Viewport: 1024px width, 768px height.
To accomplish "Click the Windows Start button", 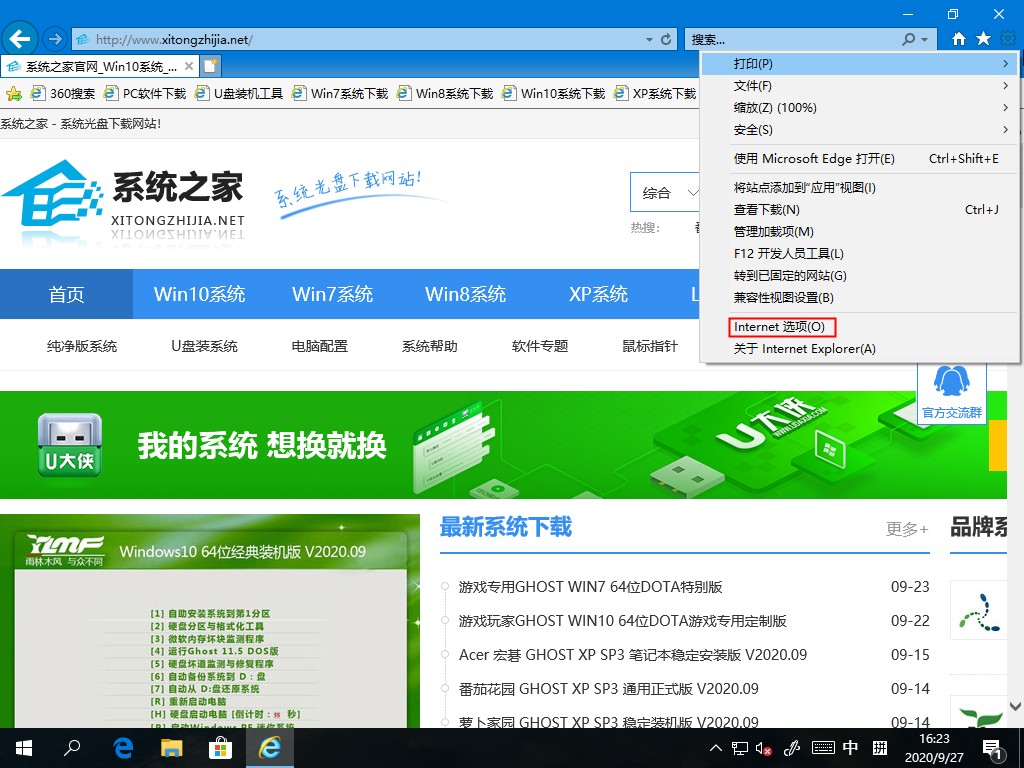I will 22,747.
